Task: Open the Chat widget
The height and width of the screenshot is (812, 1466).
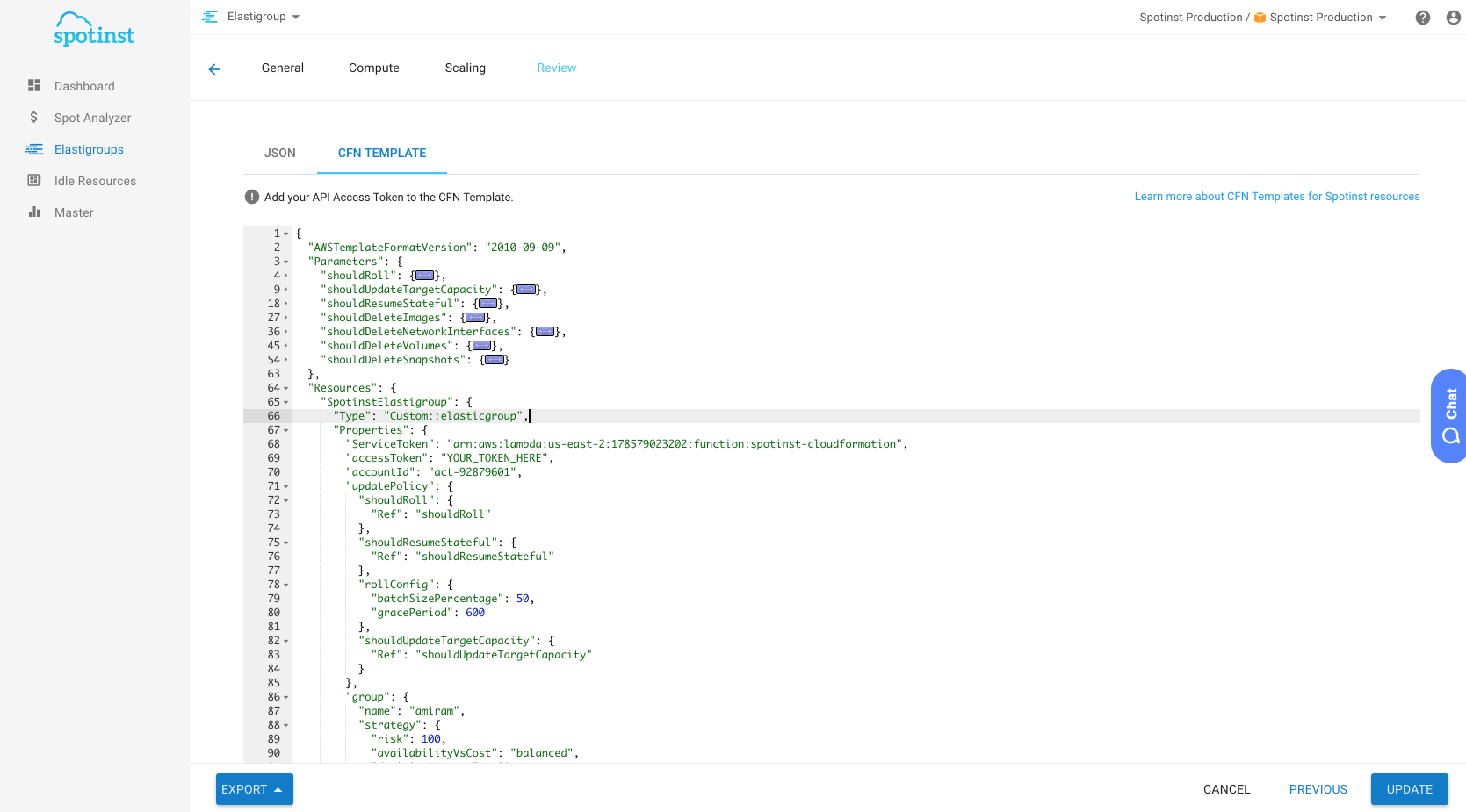Action: (x=1449, y=415)
